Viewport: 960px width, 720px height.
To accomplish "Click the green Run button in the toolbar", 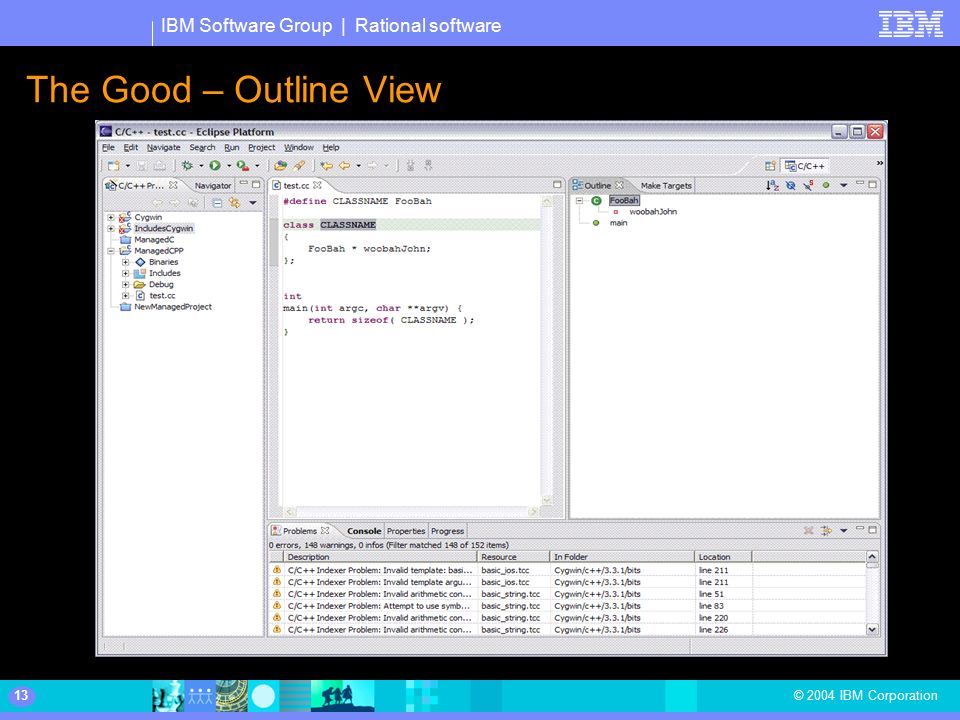I will (215, 165).
